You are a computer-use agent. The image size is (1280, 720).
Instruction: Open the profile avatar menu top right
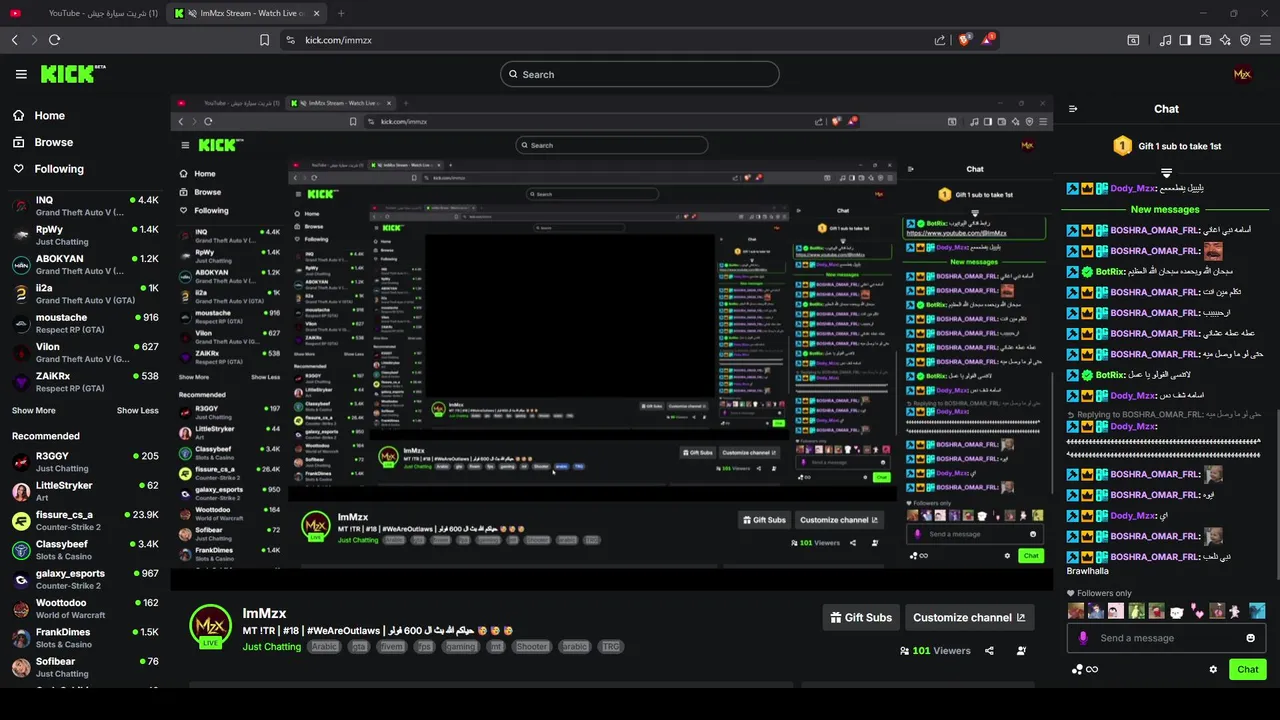point(1242,74)
